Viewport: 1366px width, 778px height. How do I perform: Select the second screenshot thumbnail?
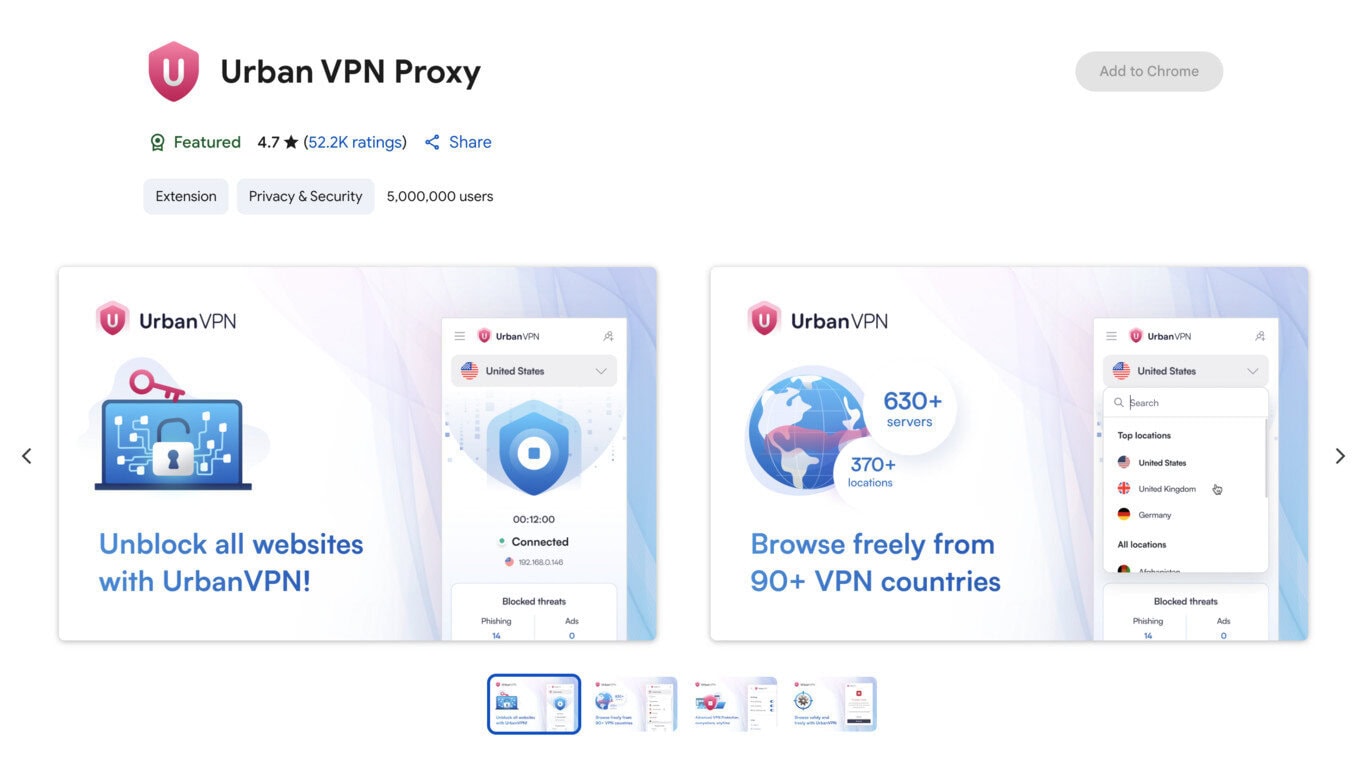pyautogui.click(x=632, y=704)
